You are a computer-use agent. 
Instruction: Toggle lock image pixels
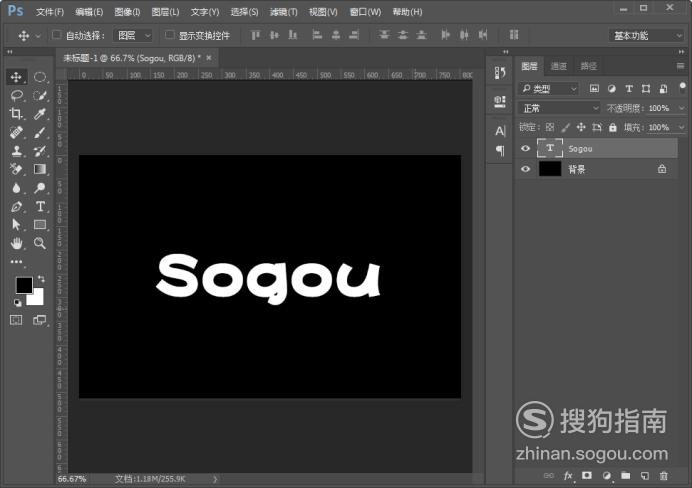(565, 128)
